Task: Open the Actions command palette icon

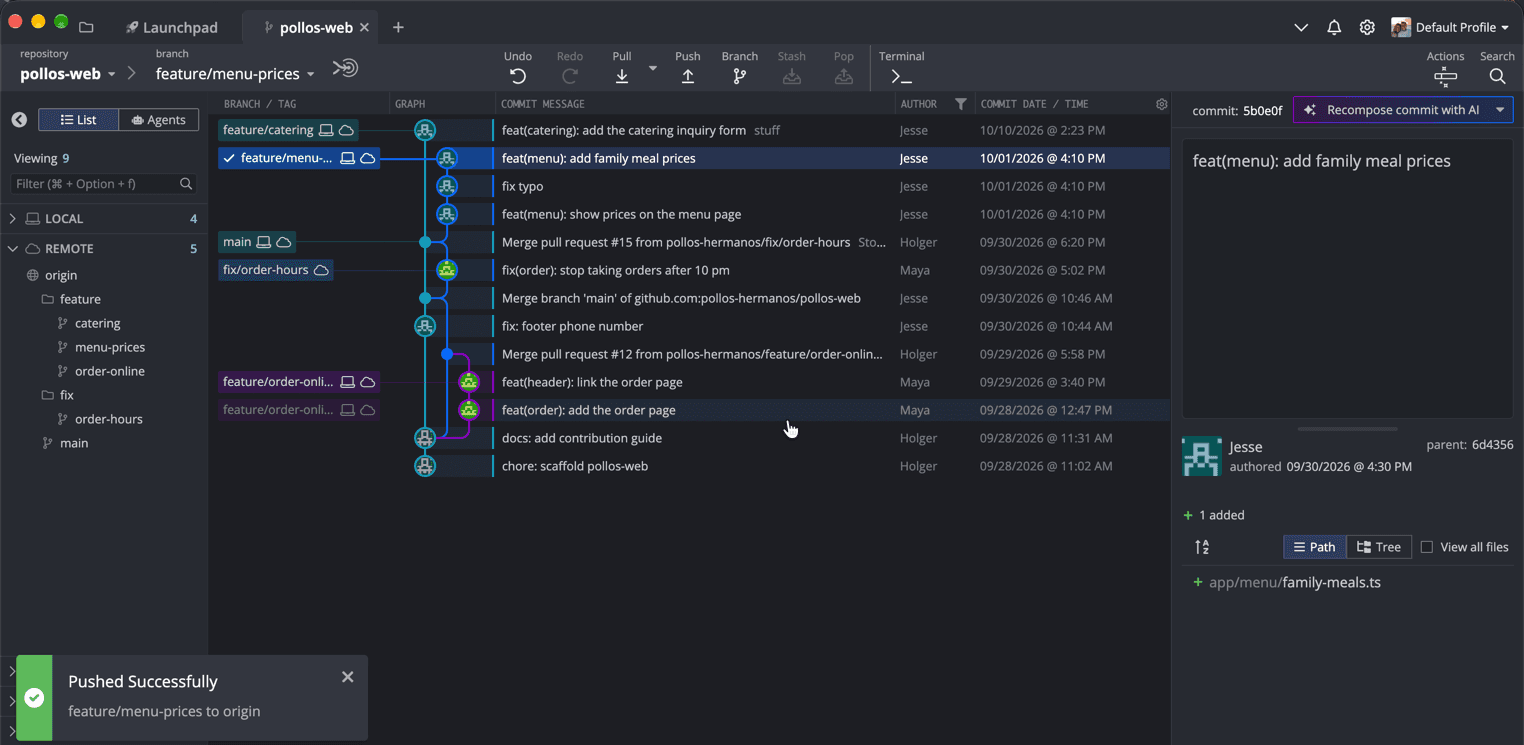Action: tap(1445, 76)
